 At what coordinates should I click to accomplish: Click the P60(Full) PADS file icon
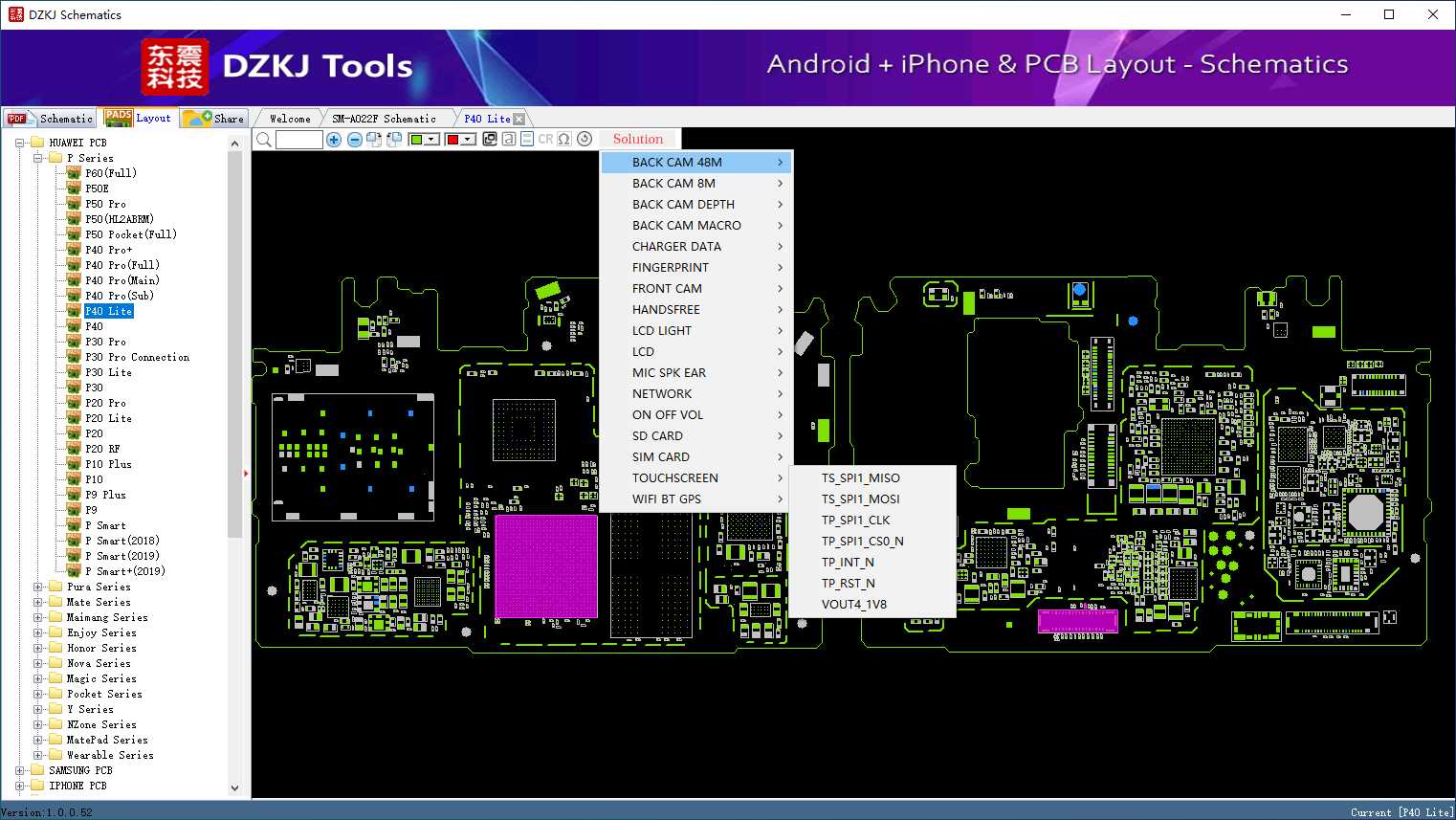(74, 173)
